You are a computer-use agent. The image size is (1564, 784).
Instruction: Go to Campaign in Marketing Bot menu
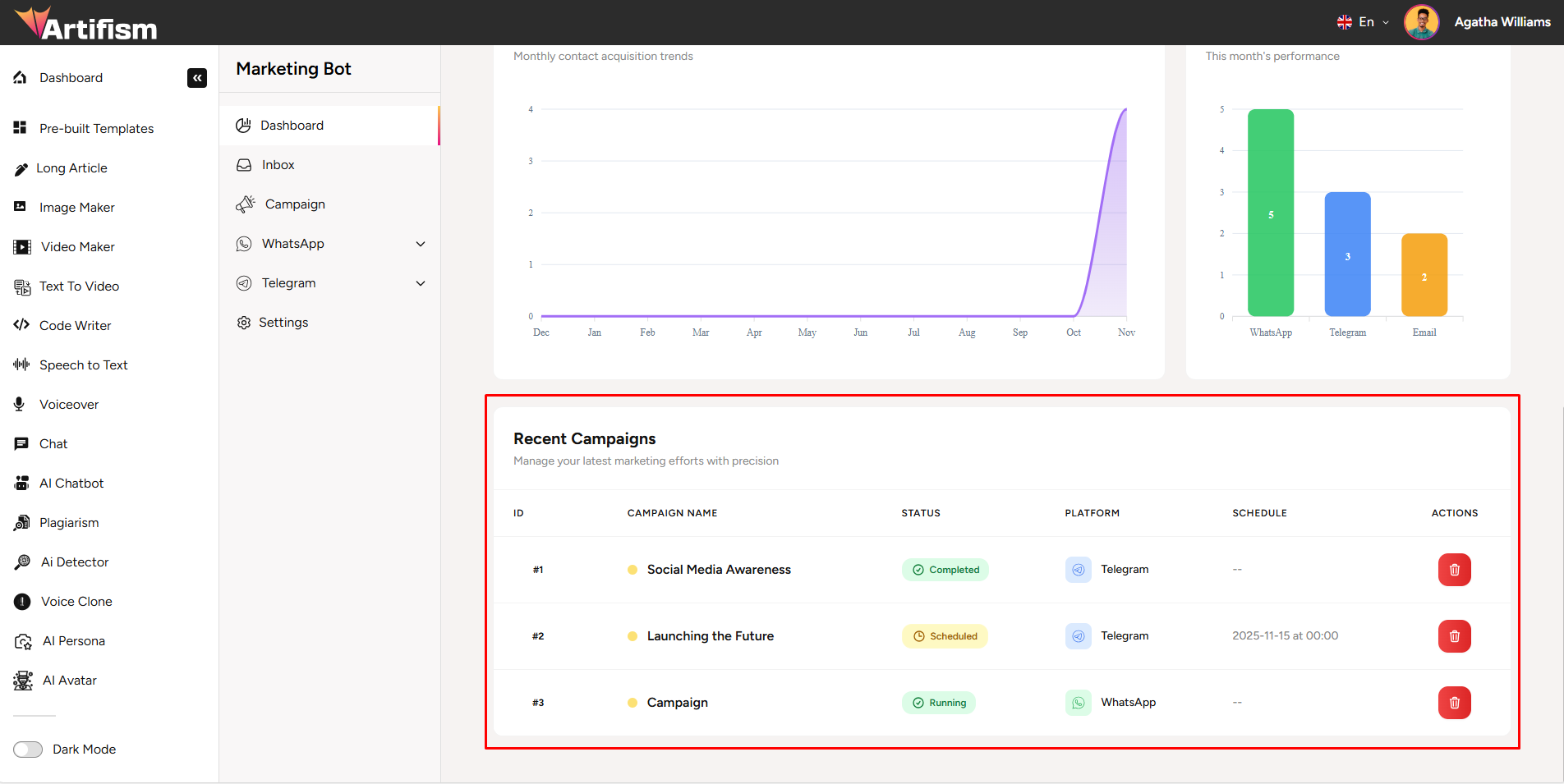click(294, 204)
